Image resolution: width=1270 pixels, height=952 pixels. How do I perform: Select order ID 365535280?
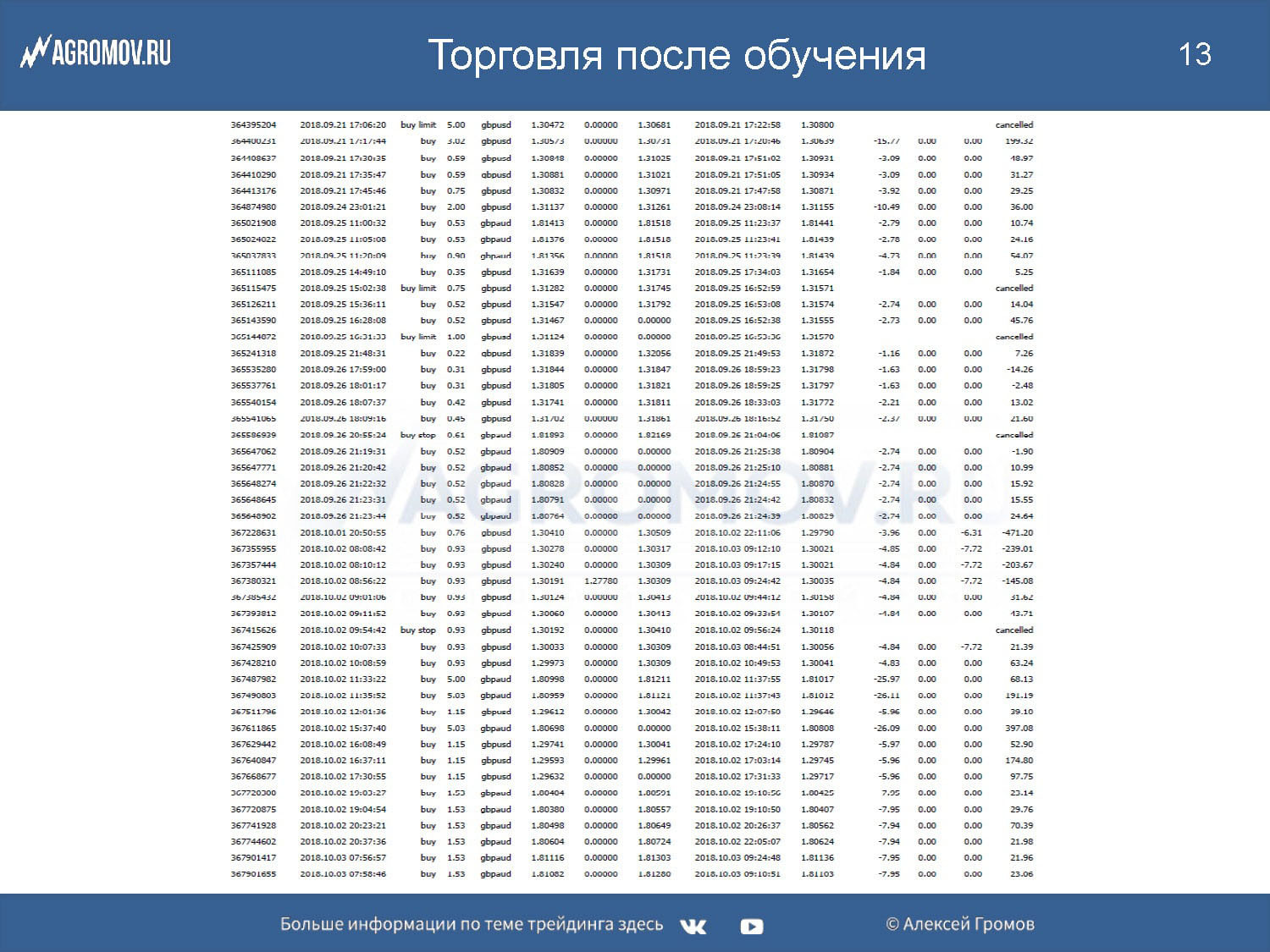tap(253, 369)
